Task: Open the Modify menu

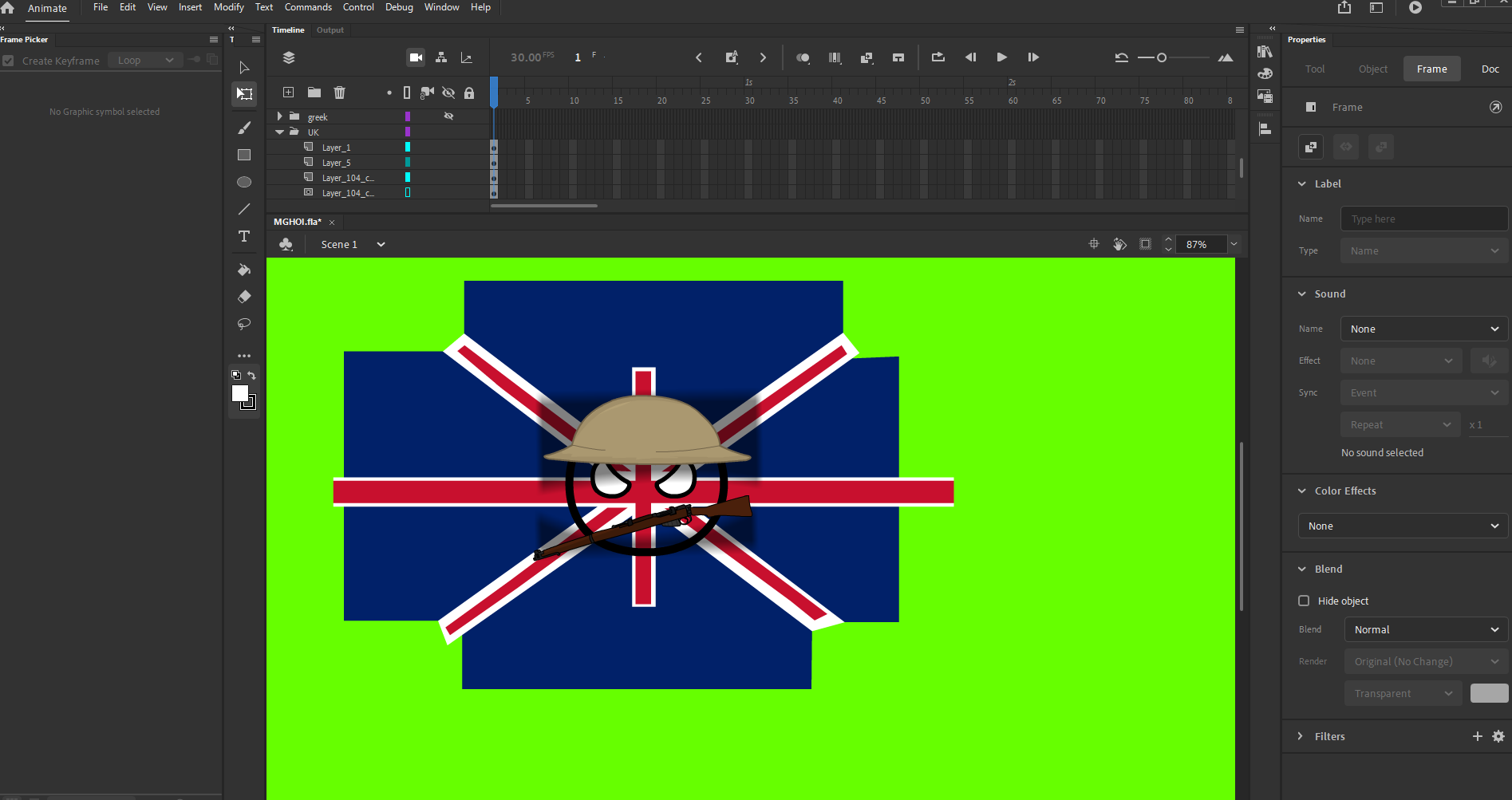Action: [229, 6]
